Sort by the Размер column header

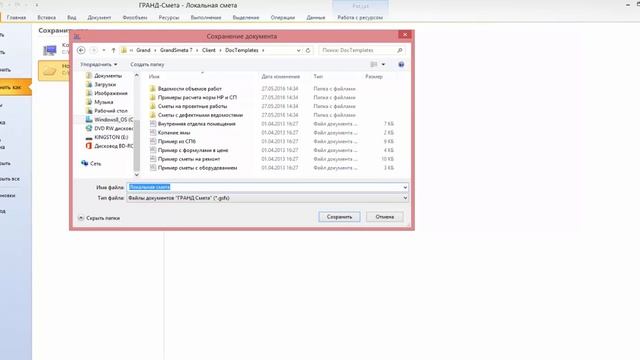tap(374, 76)
